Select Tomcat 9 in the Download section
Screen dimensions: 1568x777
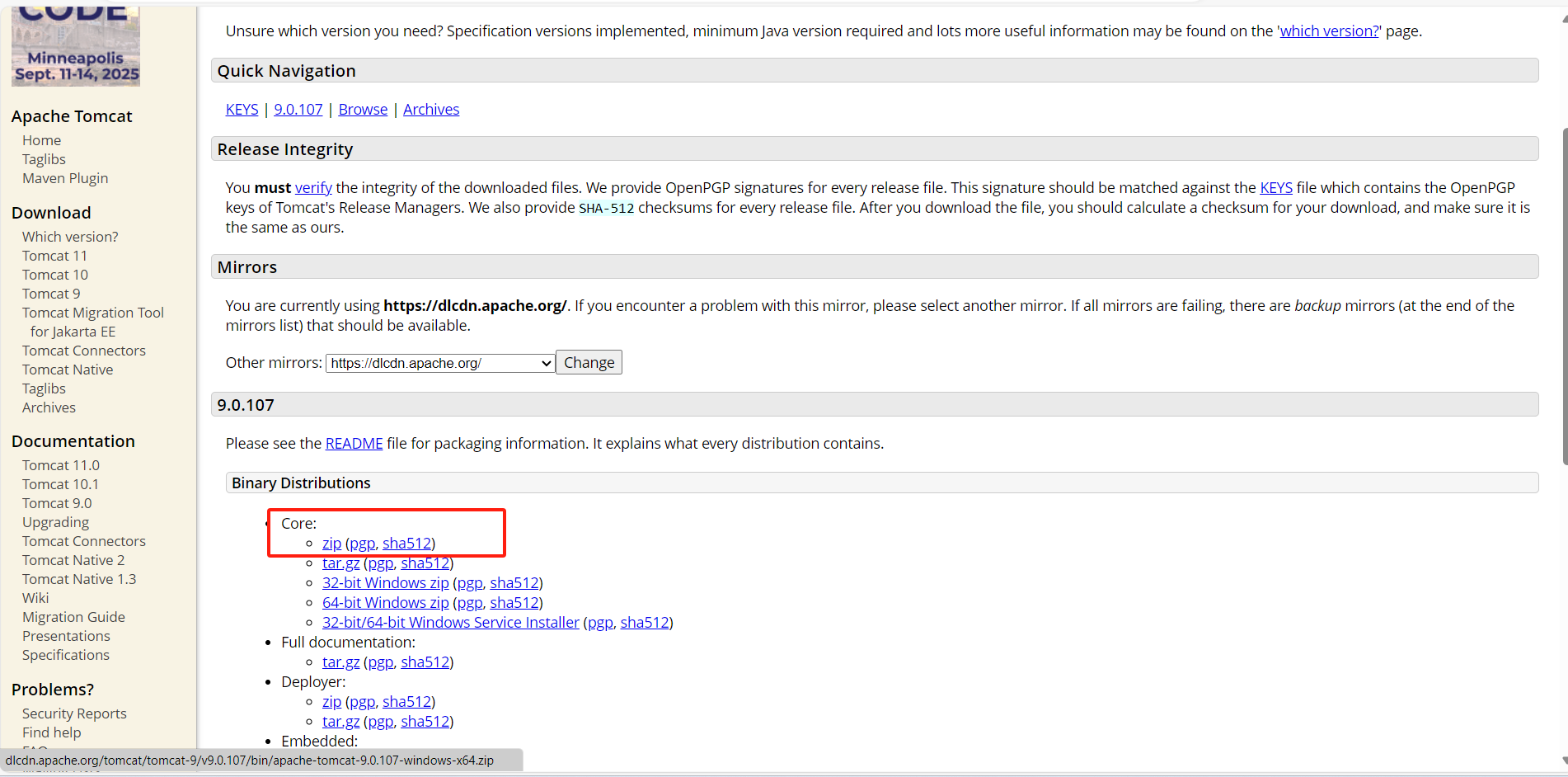coord(51,294)
